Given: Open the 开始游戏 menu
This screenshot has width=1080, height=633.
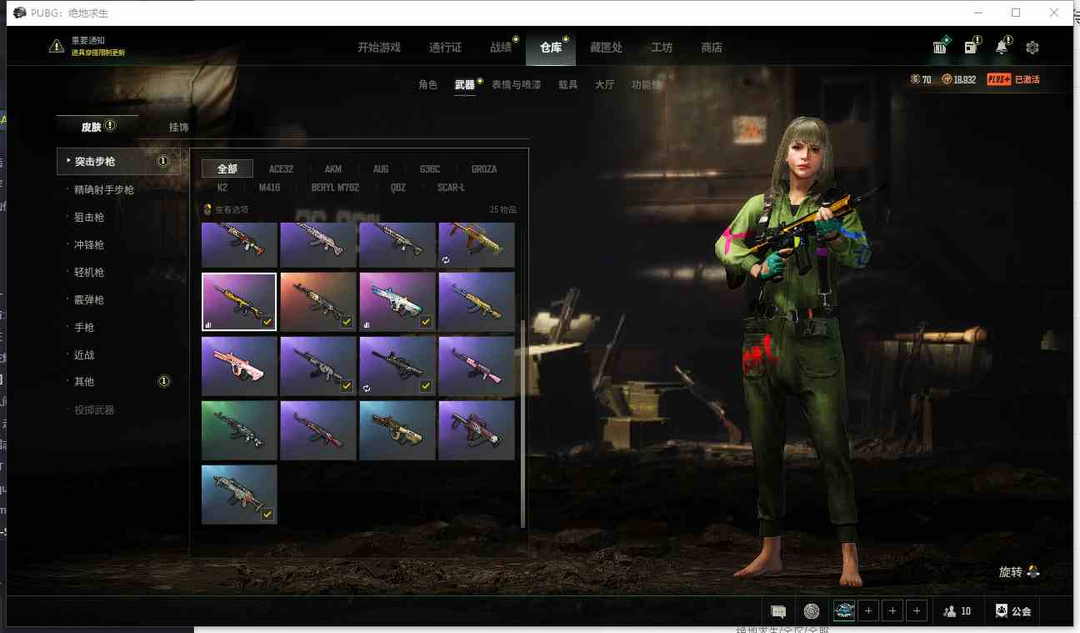Looking at the screenshot, I should [x=379, y=48].
